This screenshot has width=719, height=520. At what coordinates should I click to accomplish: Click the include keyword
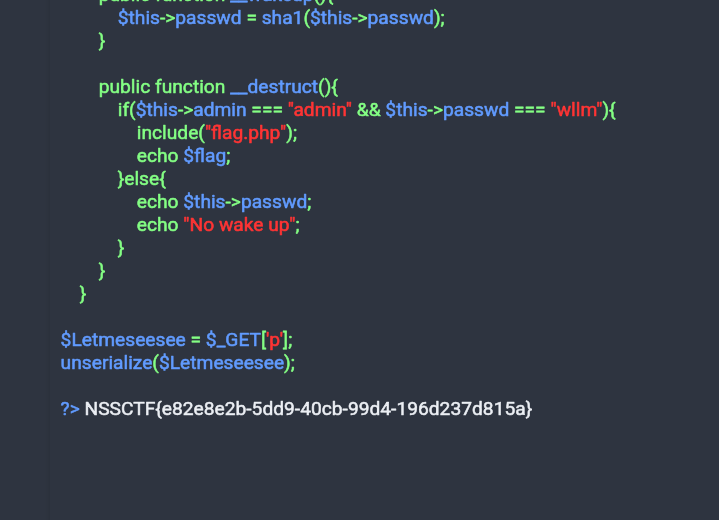(167, 133)
